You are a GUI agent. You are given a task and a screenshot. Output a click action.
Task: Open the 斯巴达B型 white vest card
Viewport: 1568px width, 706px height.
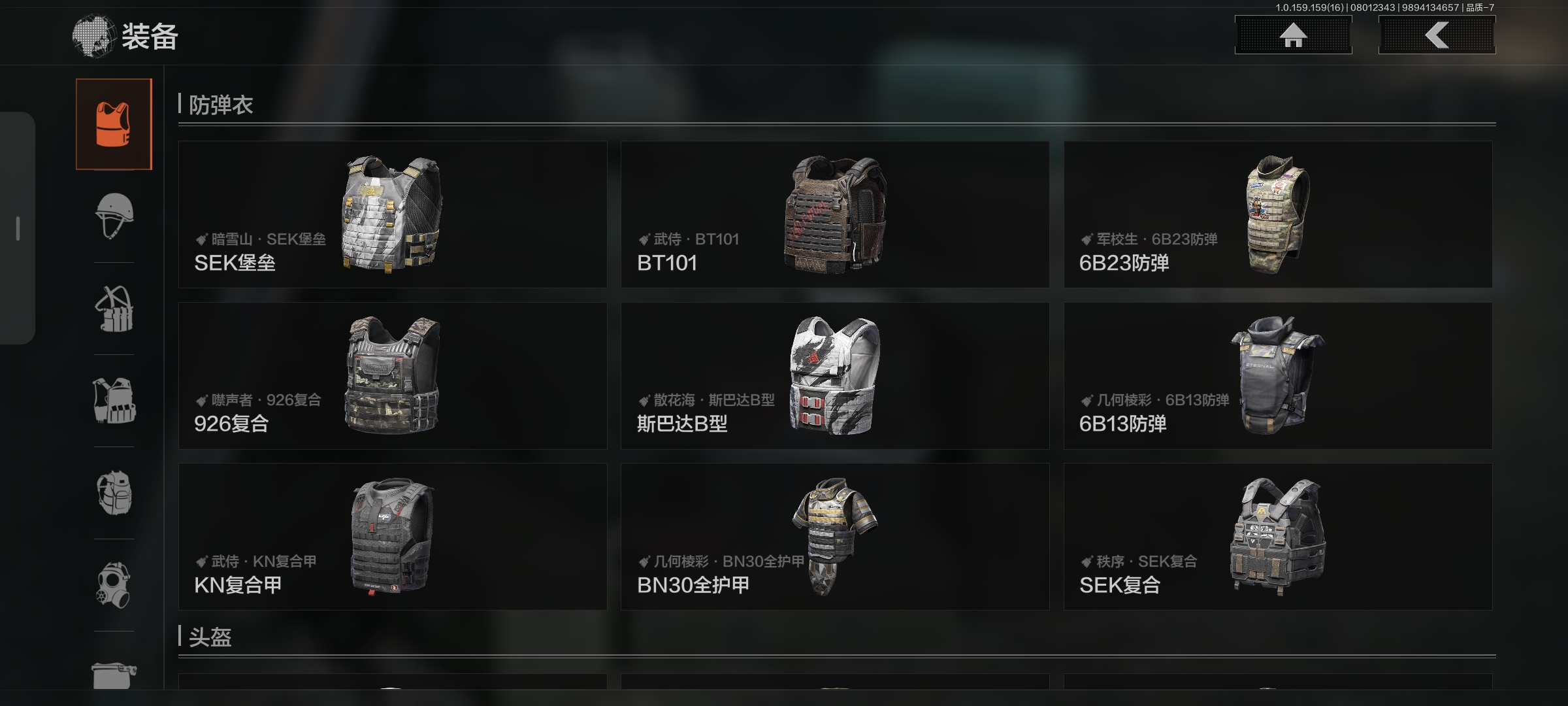coord(835,376)
